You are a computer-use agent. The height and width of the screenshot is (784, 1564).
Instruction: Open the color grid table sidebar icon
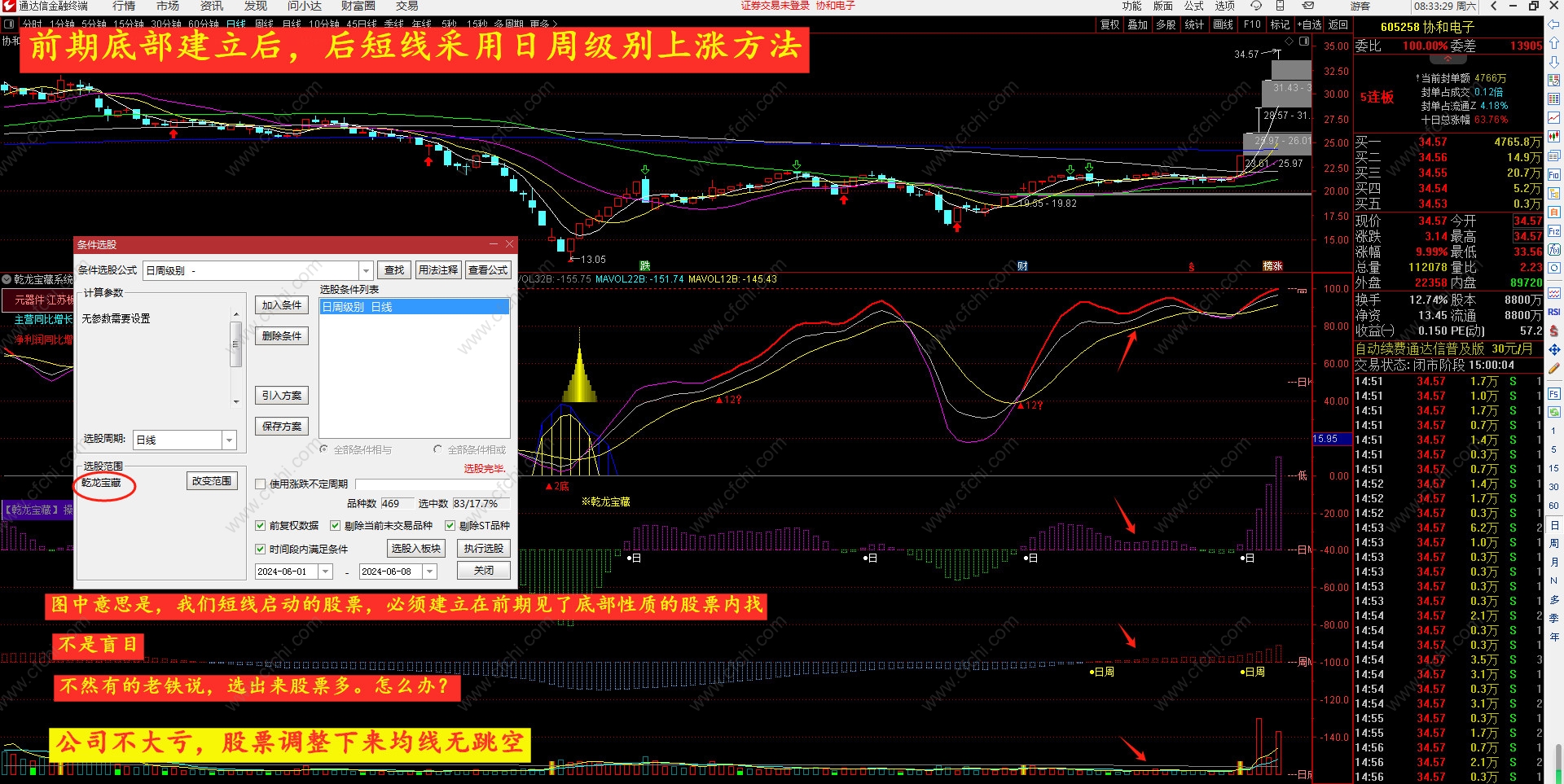point(1553,99)
